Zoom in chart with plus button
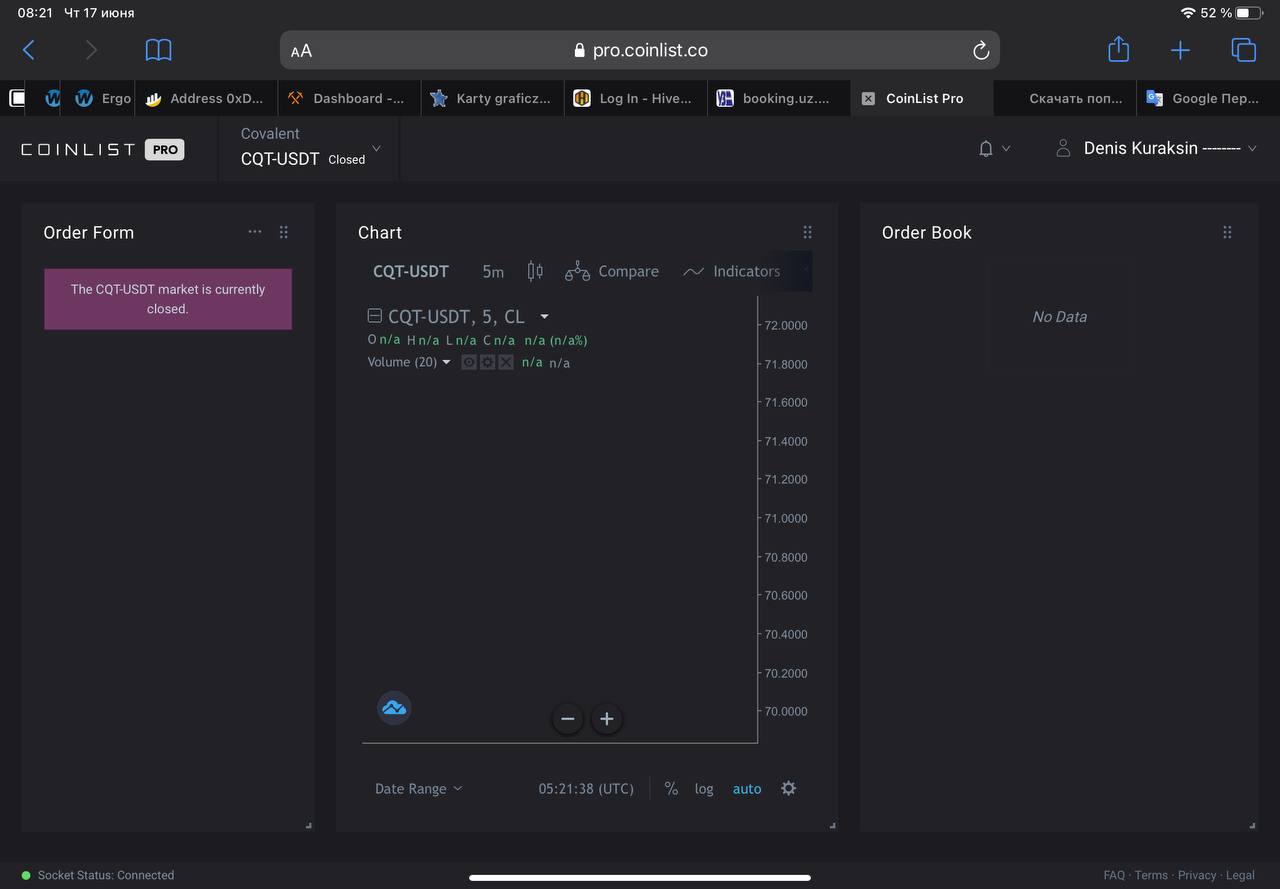The image size is (1280, 889). click(x=607, y=718)
